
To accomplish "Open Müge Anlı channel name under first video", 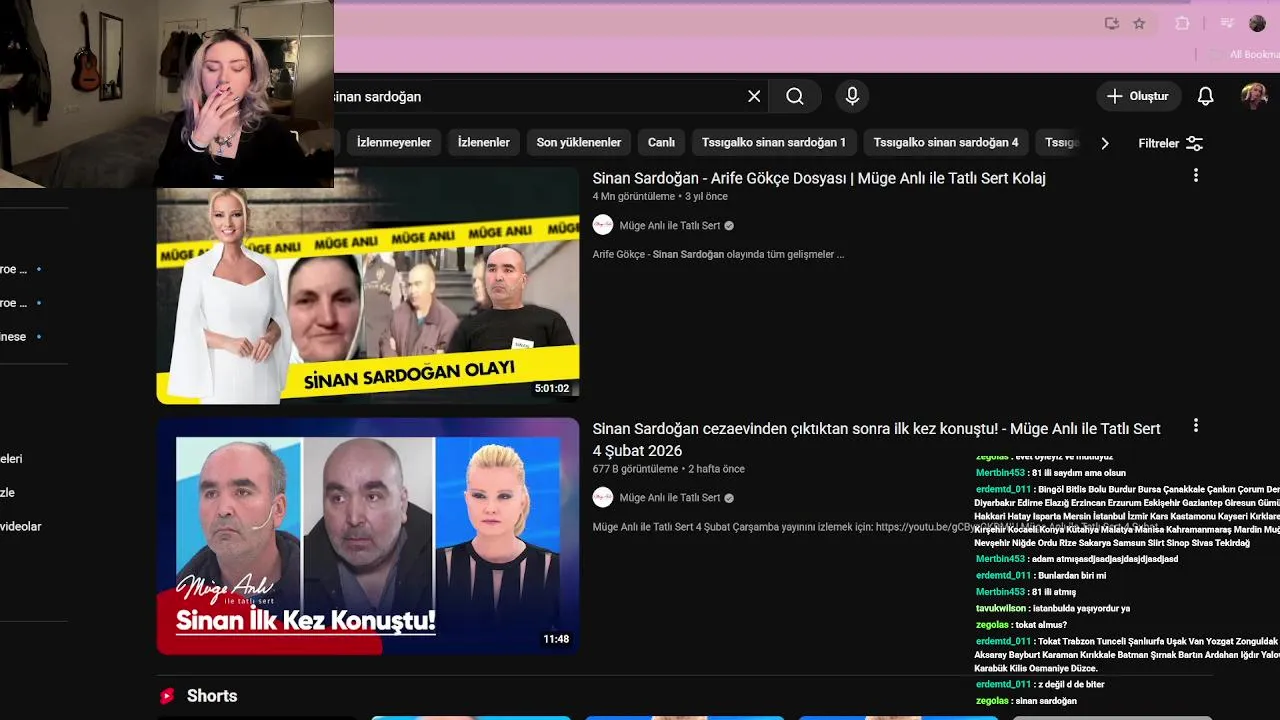I will [670, 225].
